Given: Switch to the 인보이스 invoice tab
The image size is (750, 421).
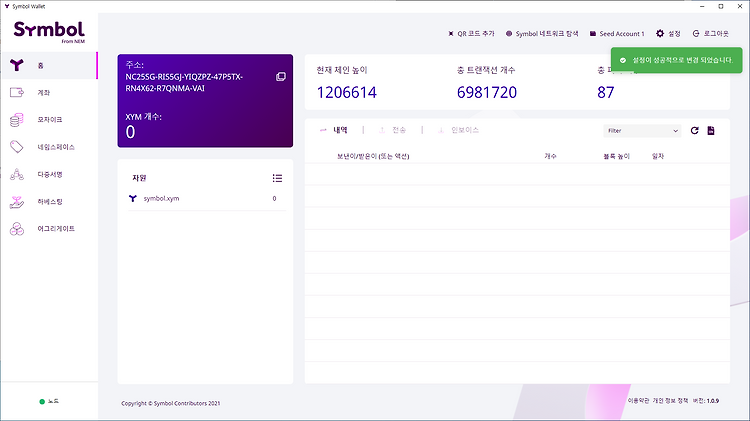Looking at the screenshot, I should pyautogui.click(x=458, y=130).
